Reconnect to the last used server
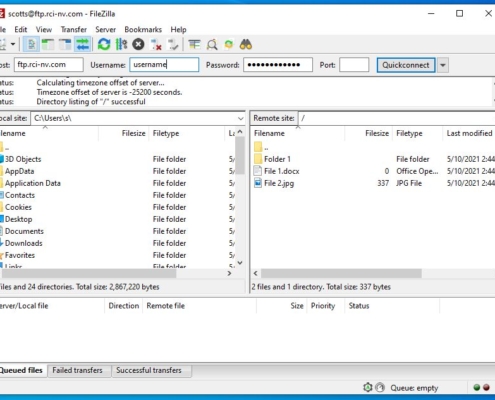 173,44
